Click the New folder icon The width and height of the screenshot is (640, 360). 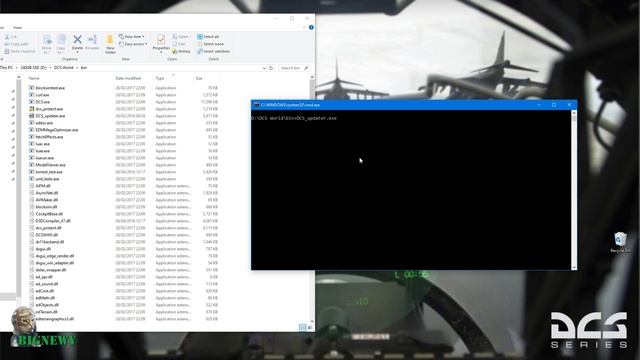point(110,40)
